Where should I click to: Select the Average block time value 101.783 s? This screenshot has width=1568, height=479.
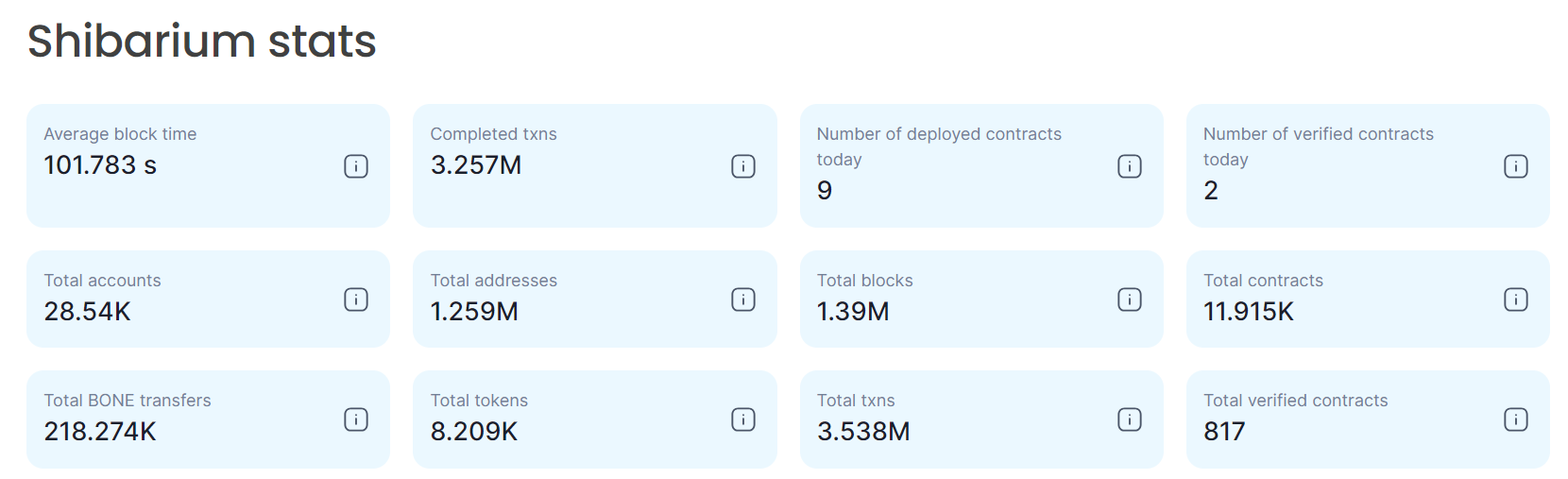coord(100,165)
